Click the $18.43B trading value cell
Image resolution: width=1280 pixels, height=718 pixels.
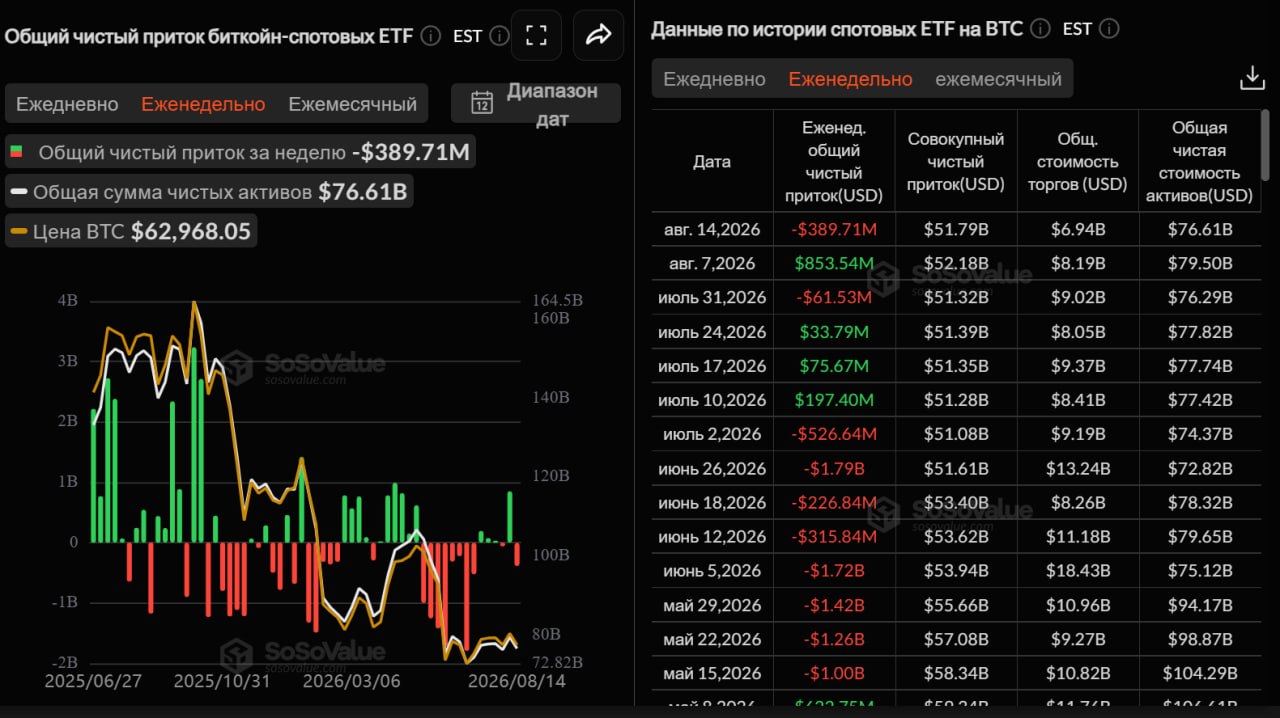point(1078,571)
